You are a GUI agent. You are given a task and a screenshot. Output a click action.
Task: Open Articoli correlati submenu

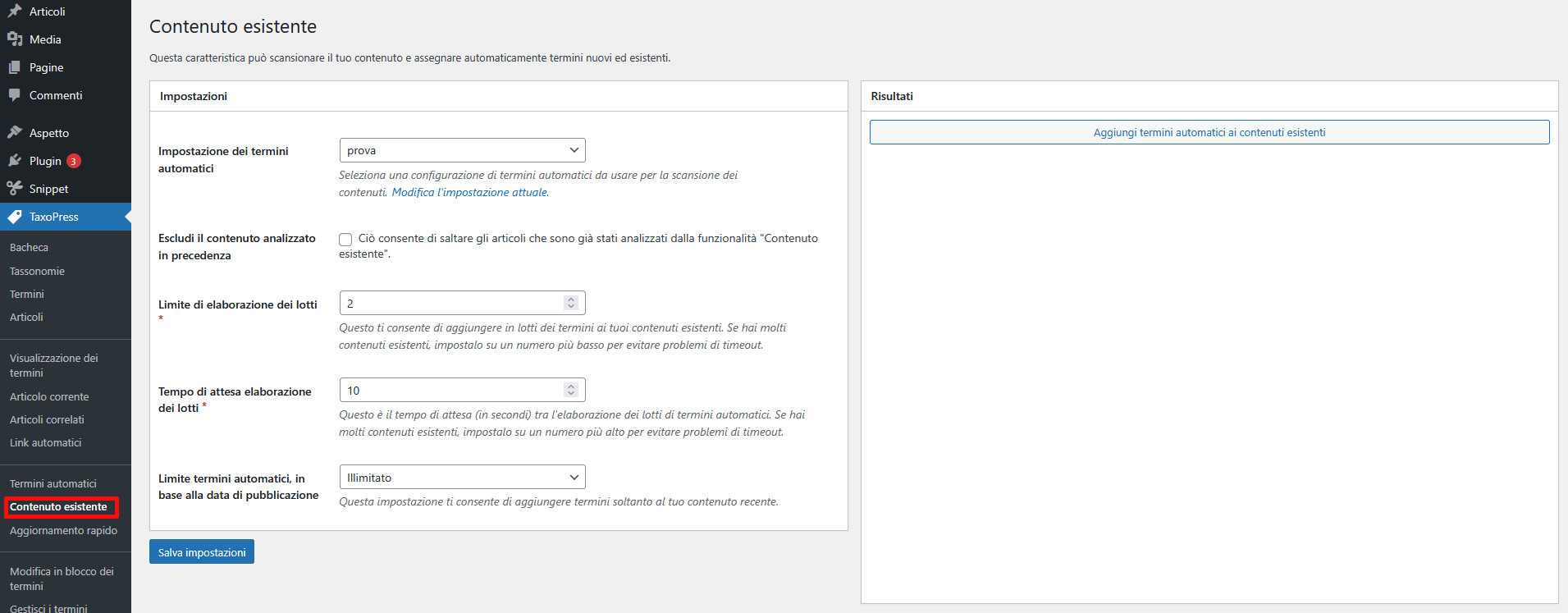tap(47, 419)
